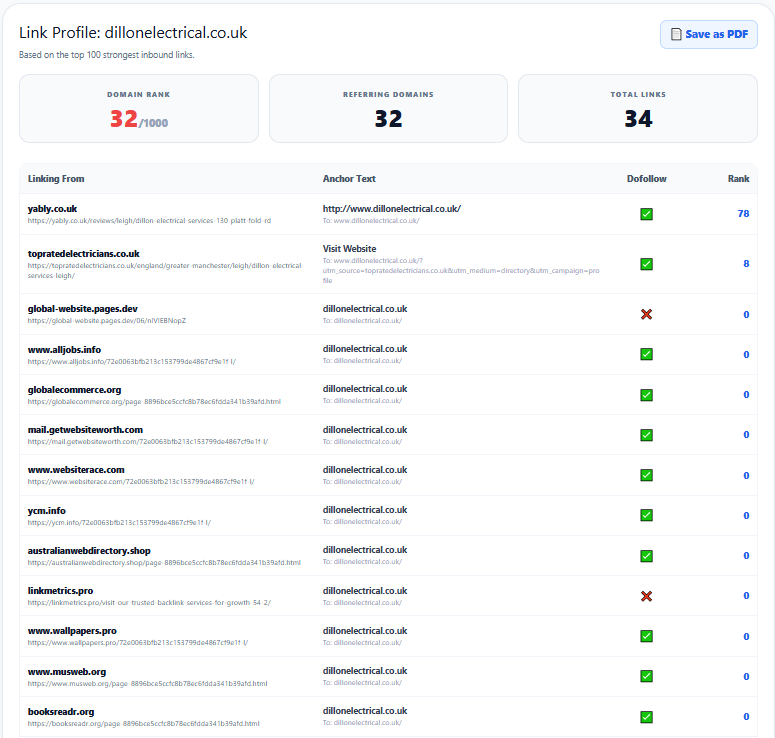Click the dofollow checkmark for topratedelectricians.co.uk
Screen dimensions: 775x738
[646, 264]
